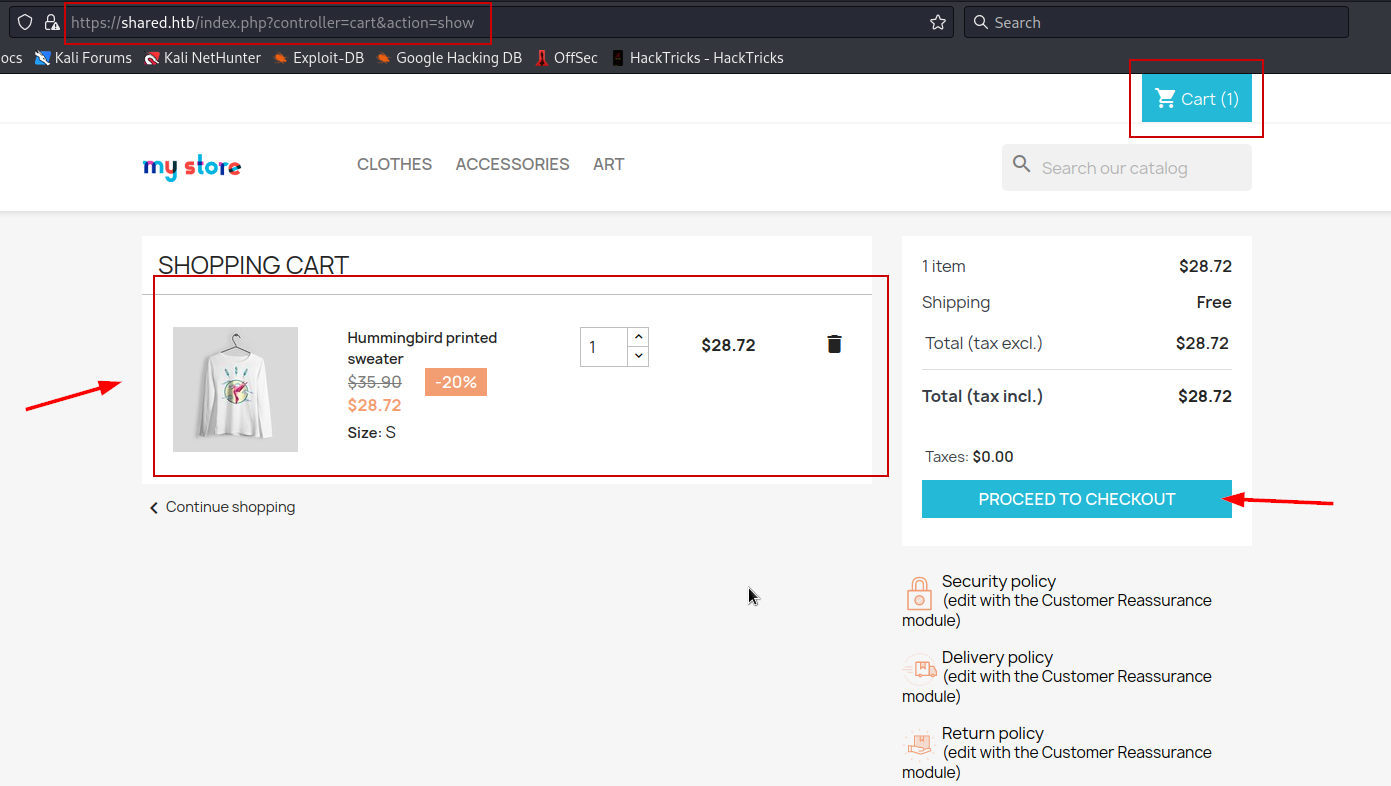The width and height of the screenshot is (1391, 786).
Task: Open the Google Hacking DB bookmark
Action: [449, 58]
